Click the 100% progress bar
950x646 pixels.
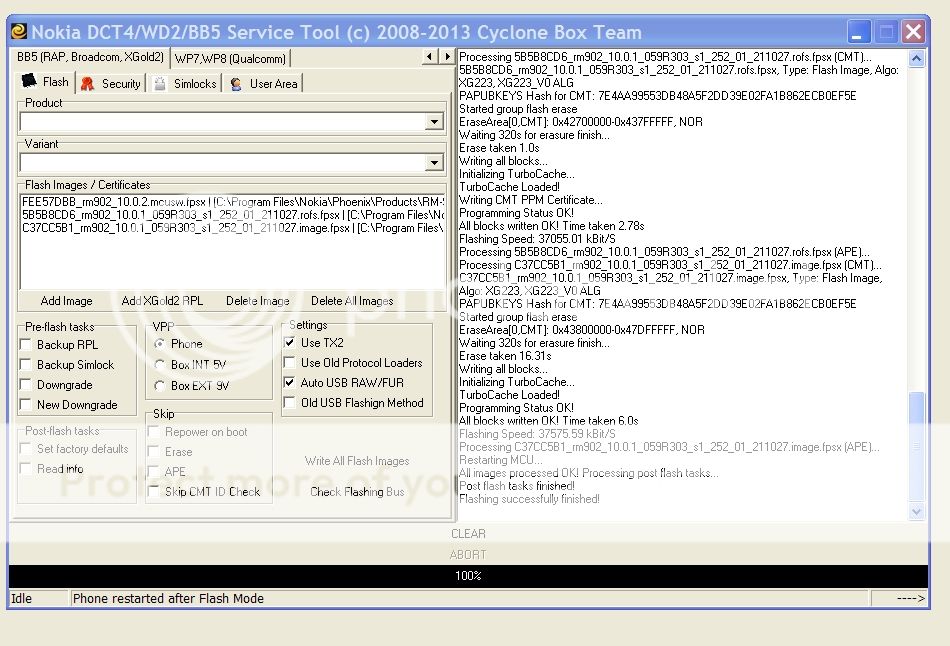click(468, 576)
